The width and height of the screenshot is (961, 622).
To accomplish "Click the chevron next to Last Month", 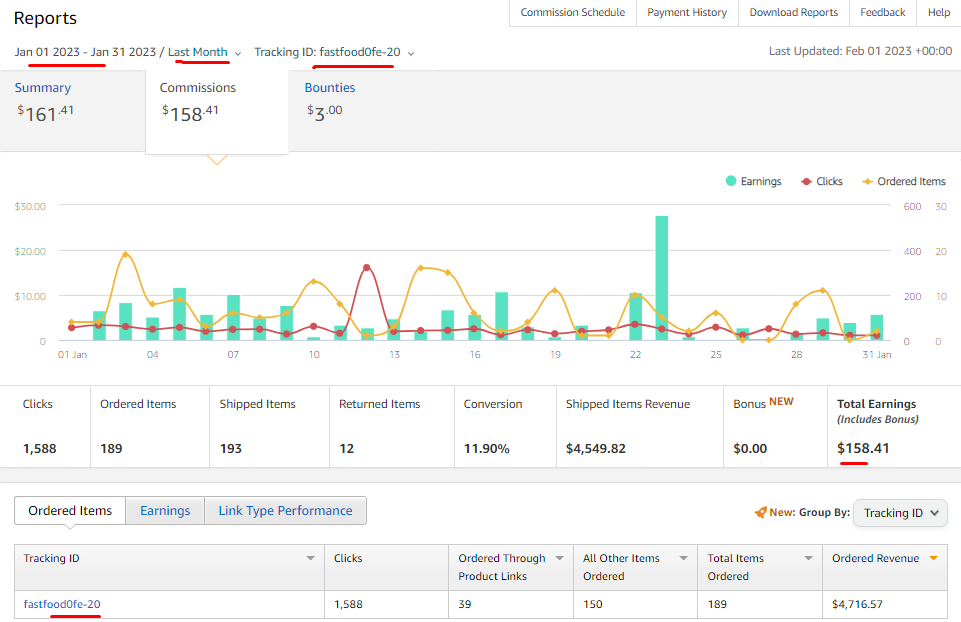I will (238, 53).
